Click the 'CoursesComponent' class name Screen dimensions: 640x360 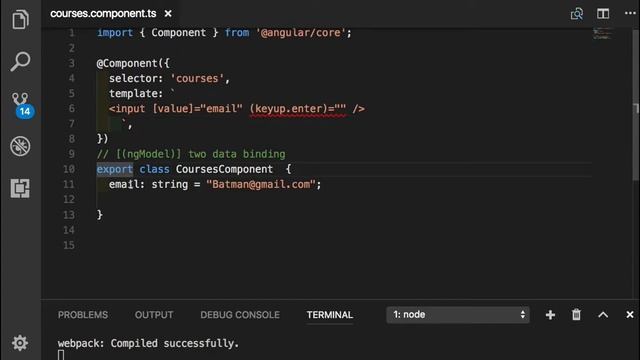click(x=224, y=169)
